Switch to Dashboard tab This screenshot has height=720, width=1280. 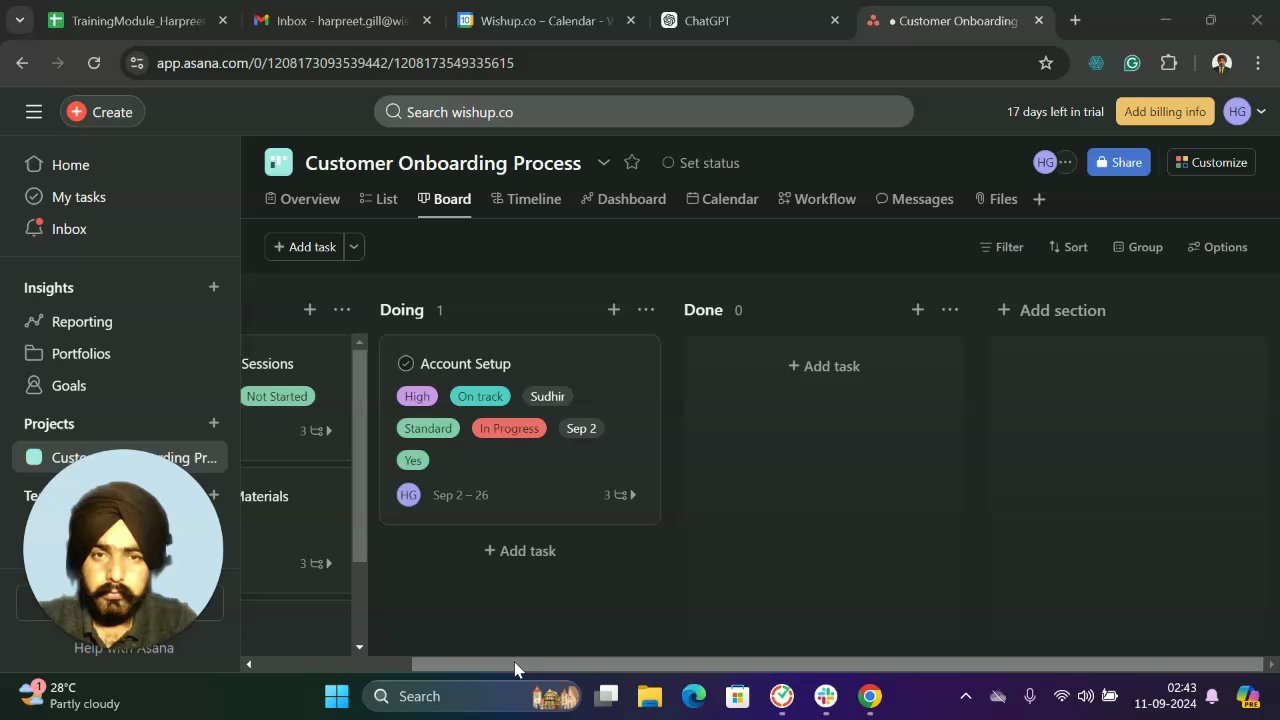[623, 199]
